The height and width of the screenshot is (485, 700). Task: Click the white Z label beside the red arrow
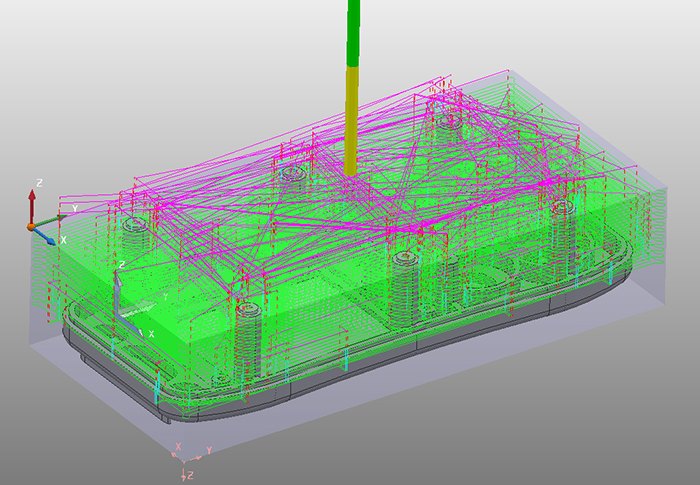pos(39,183)
